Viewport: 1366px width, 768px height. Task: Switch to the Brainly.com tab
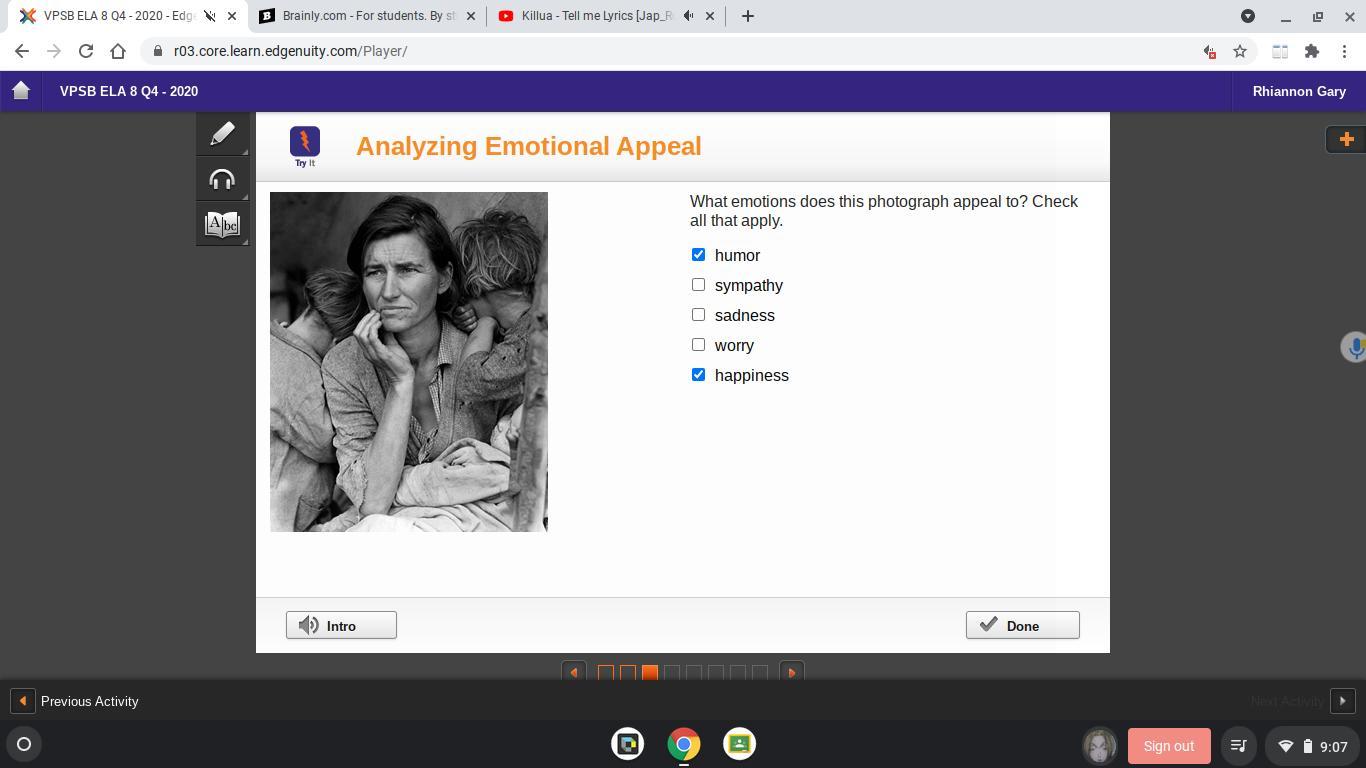tap(367, 16)
